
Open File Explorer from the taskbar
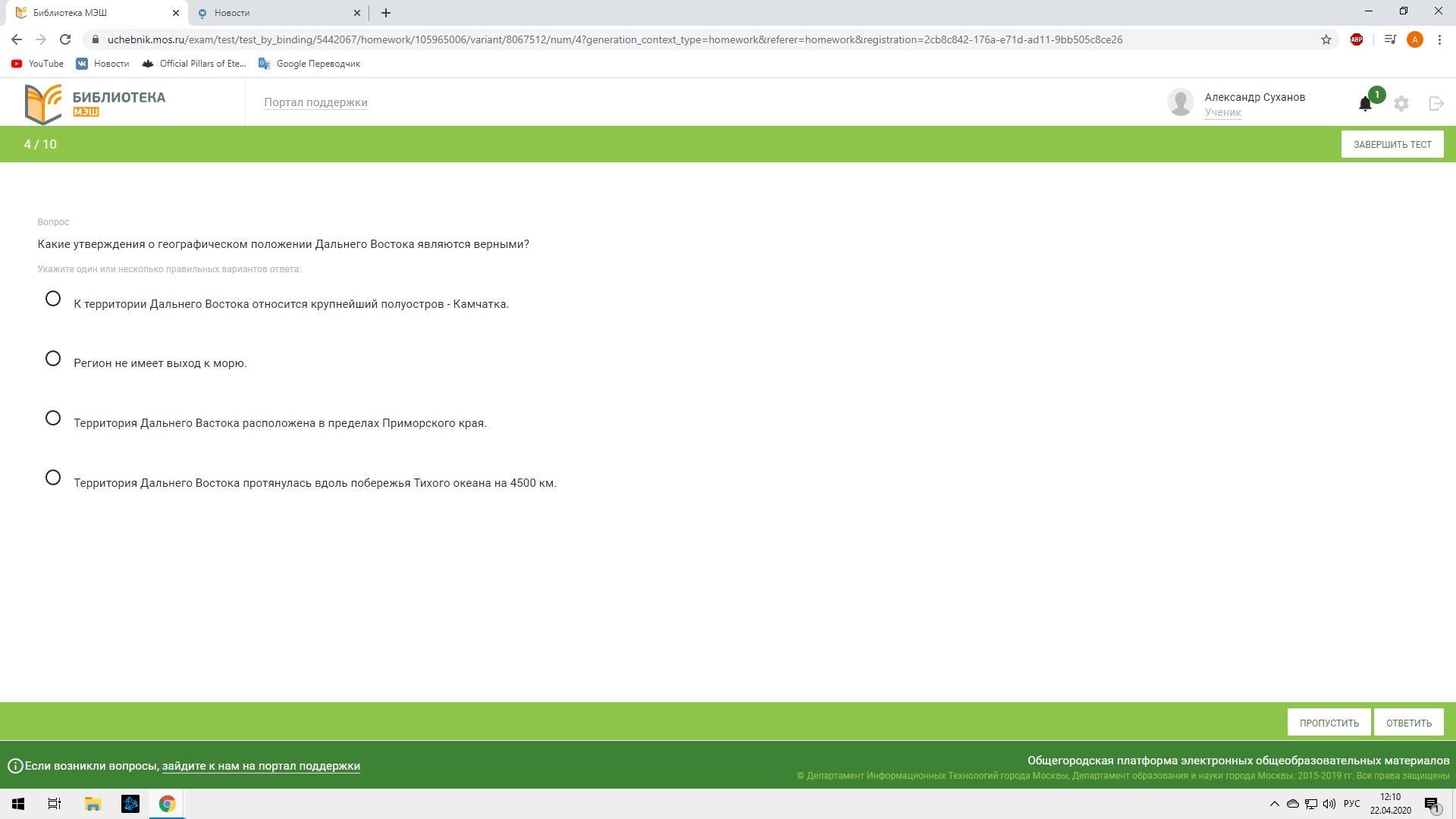point(93,804)
